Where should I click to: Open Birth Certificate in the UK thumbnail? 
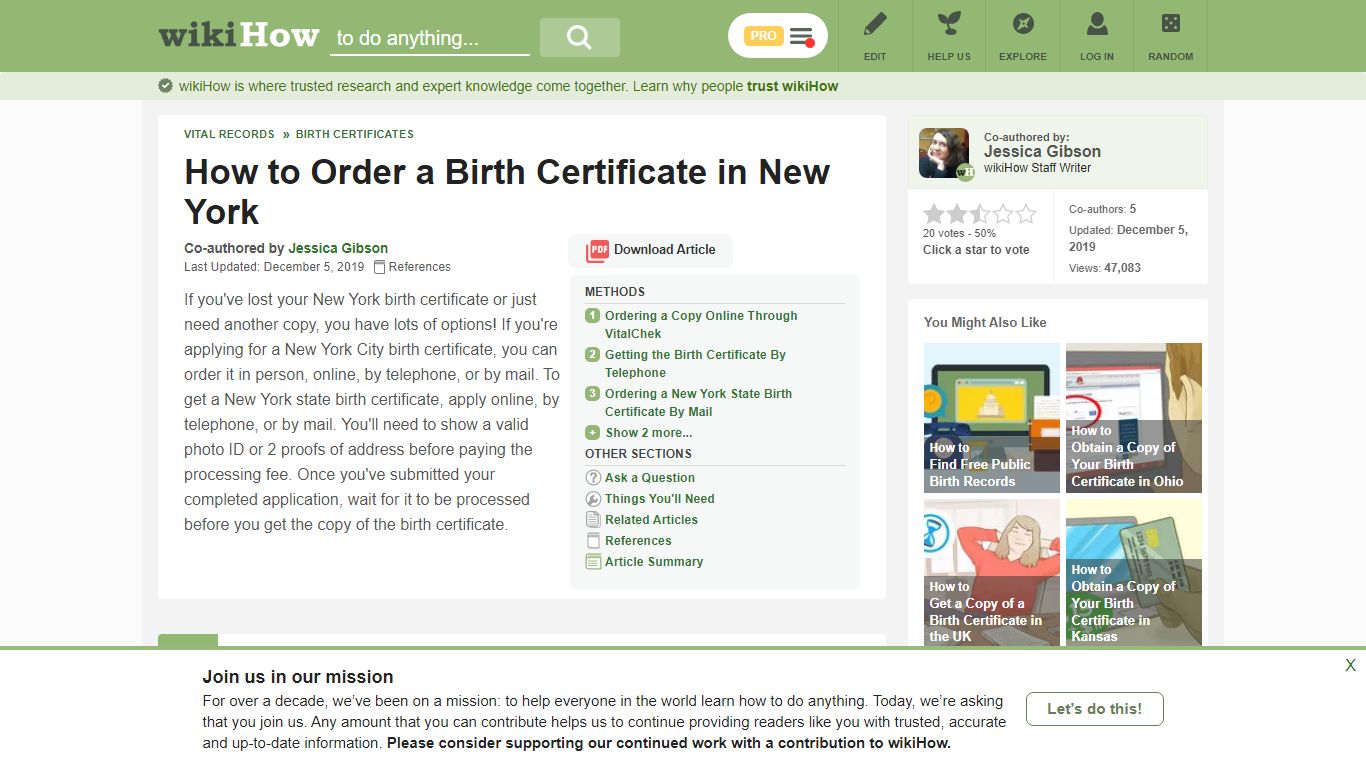pos(992,574)
